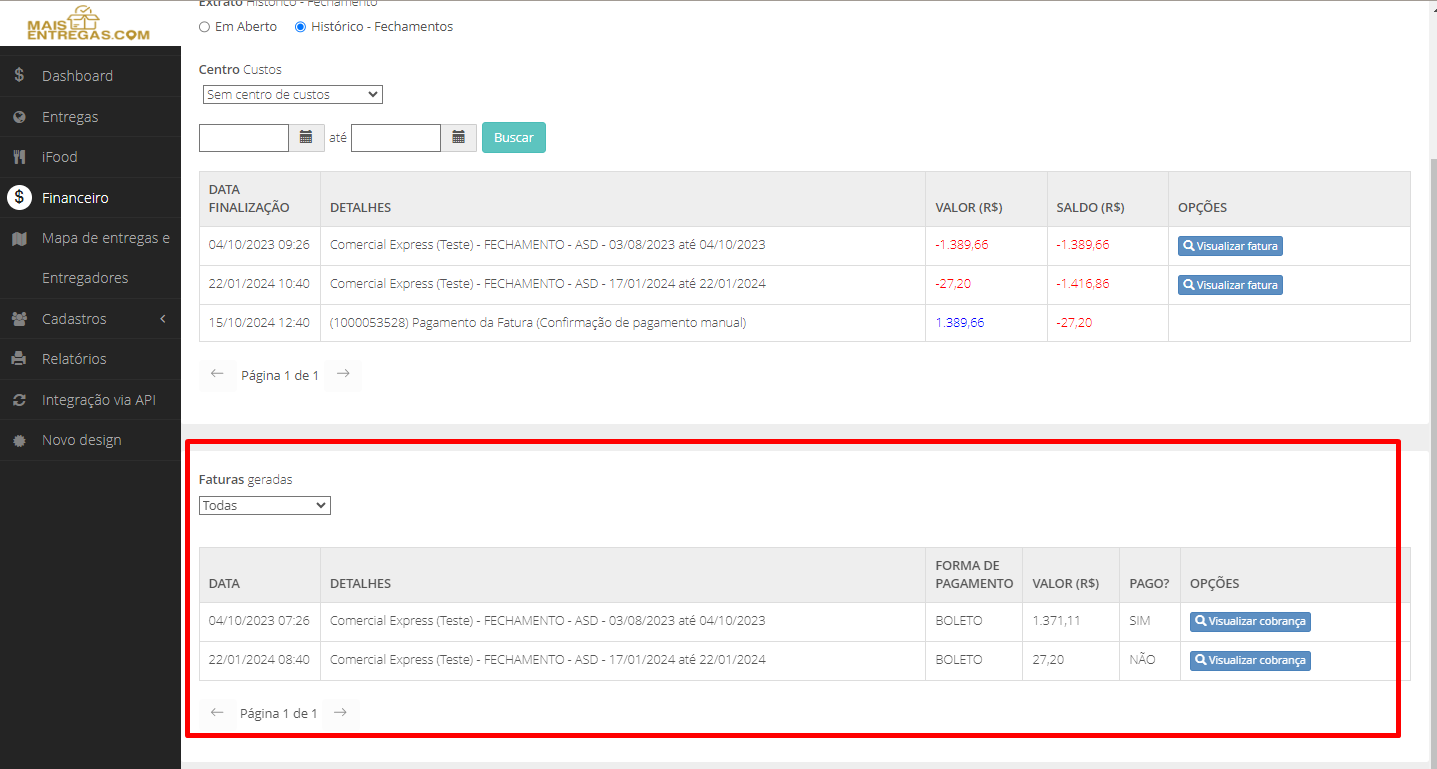Expand the Cadastros submenu chevron
The width and height of the screenshot is (1437, 769).
pos(163,319)
